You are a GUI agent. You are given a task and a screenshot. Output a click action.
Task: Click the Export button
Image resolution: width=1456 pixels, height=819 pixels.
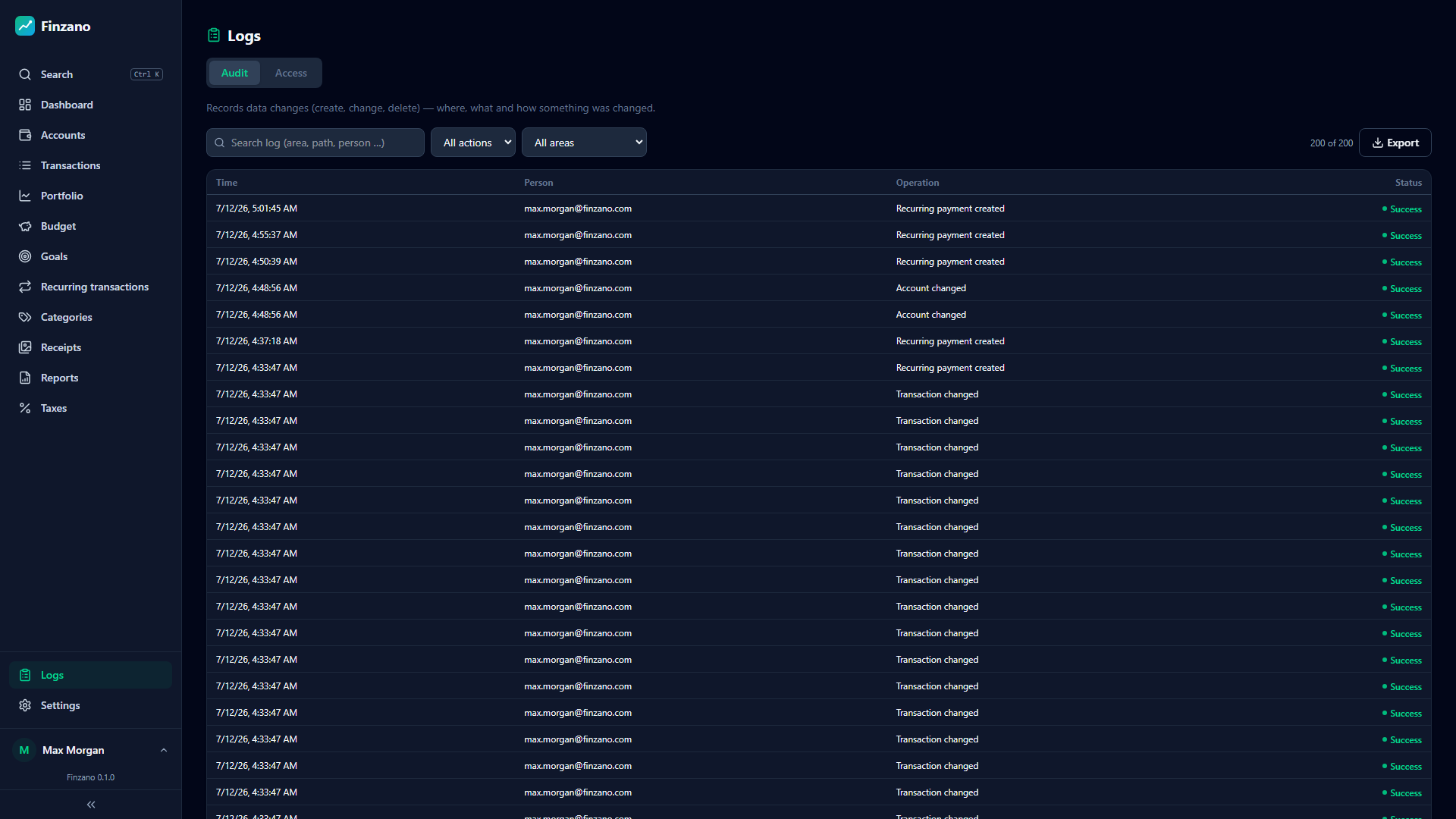1395,143
